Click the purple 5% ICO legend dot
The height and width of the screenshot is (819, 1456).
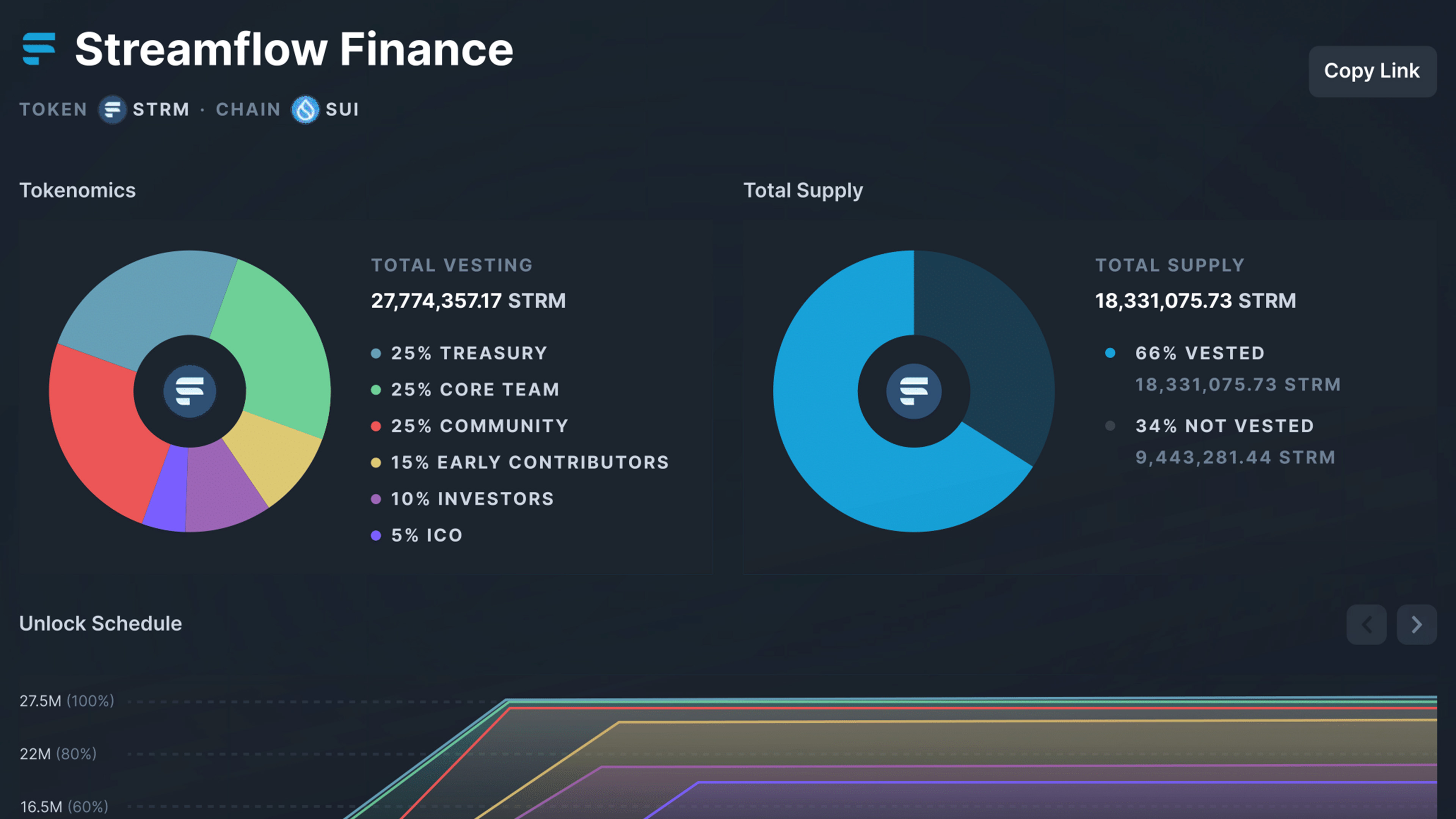pyautogui.click(x=376, y=535)
